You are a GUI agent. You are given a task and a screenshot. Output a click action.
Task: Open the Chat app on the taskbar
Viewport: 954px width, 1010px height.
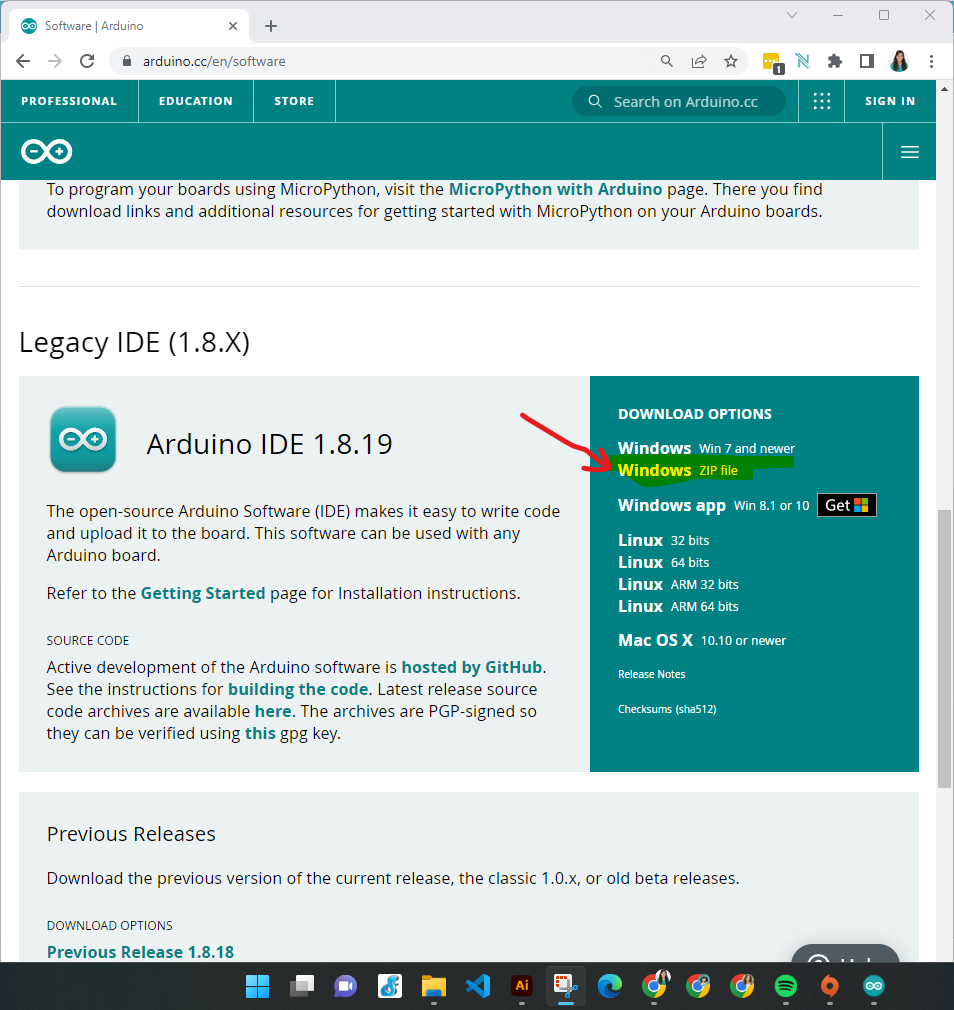tap(345, 986)
